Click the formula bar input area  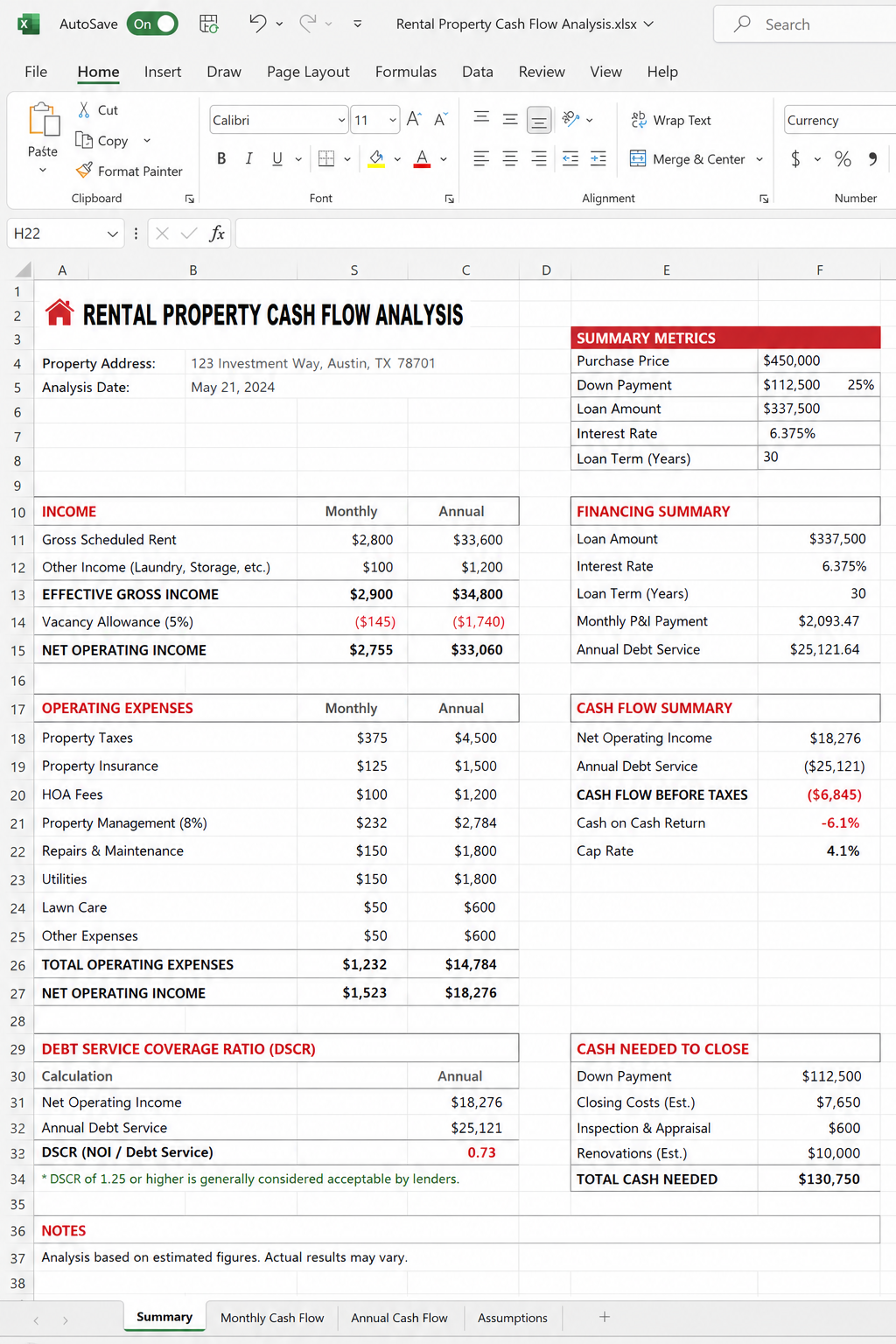click(565, 234)
